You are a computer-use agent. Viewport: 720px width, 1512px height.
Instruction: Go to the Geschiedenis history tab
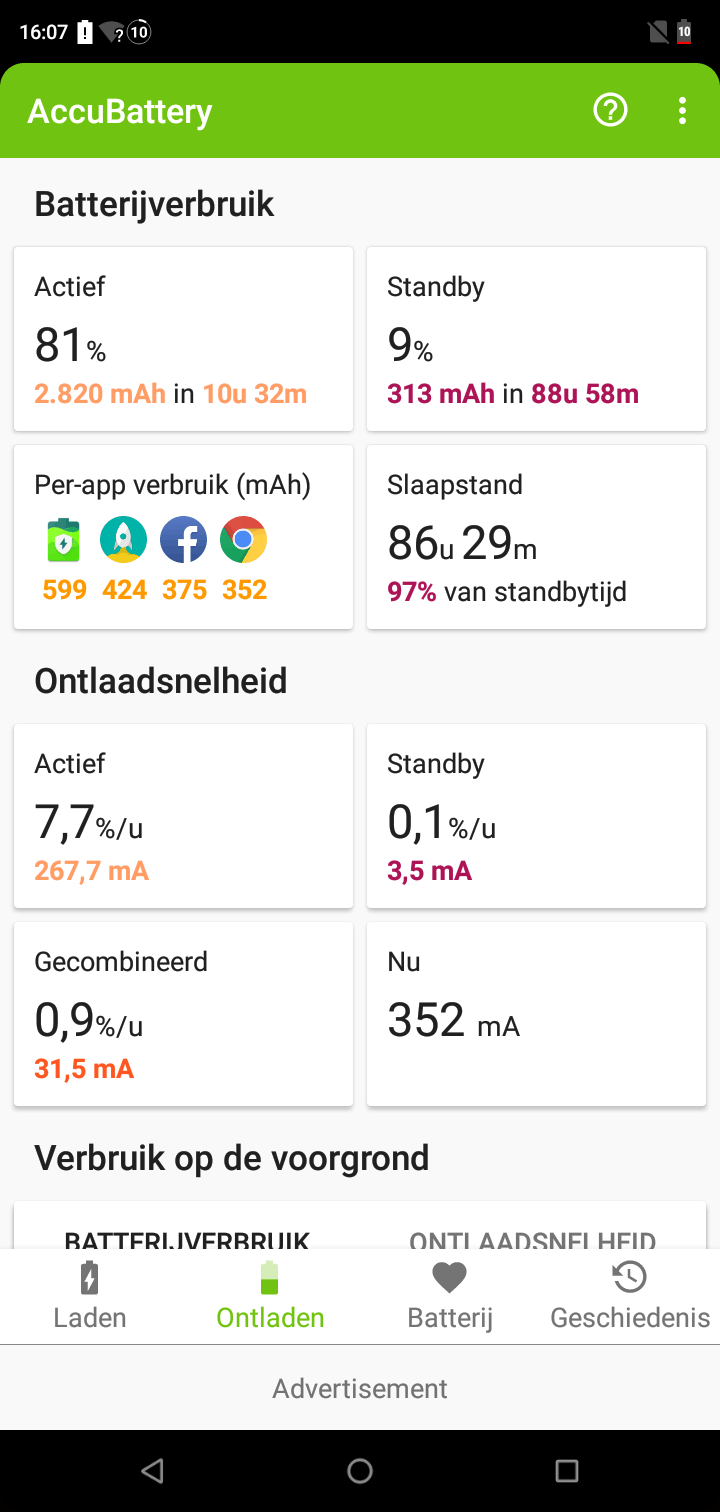coord(630,1296)
